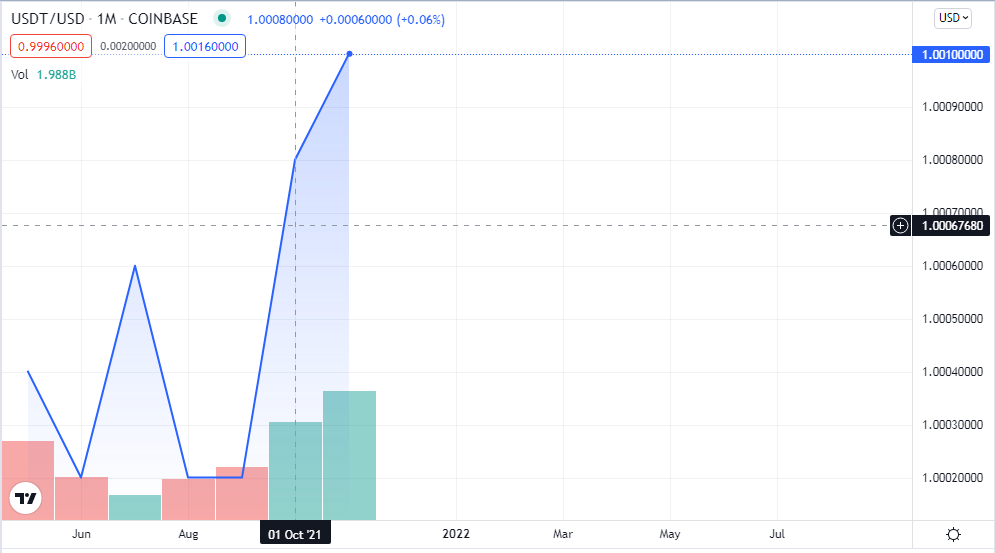The height and width of the screenshot is (553, 995).
Task: Click the 1.00060000 price axis label
Action: [952, 265]
